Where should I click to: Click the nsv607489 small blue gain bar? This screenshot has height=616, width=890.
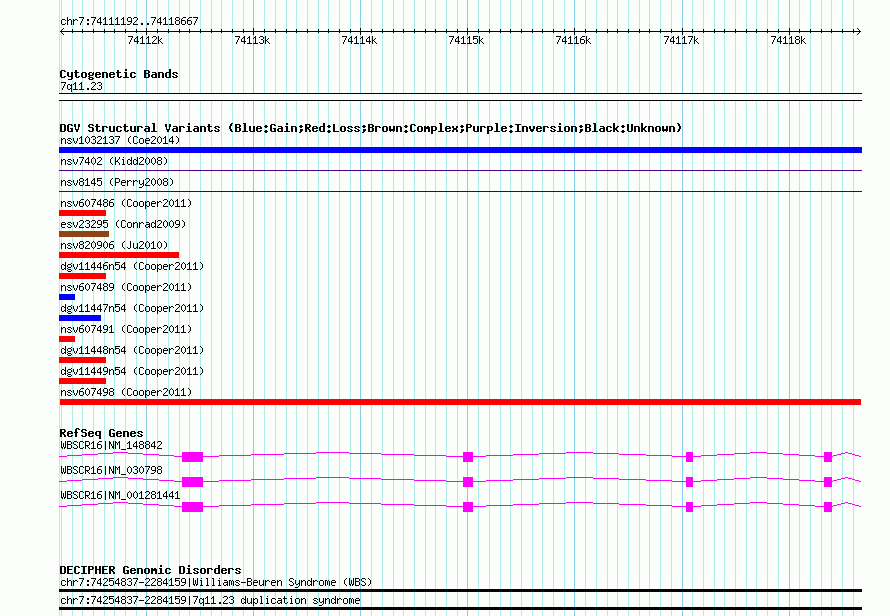pyautogui.click(x=67, y=297)
